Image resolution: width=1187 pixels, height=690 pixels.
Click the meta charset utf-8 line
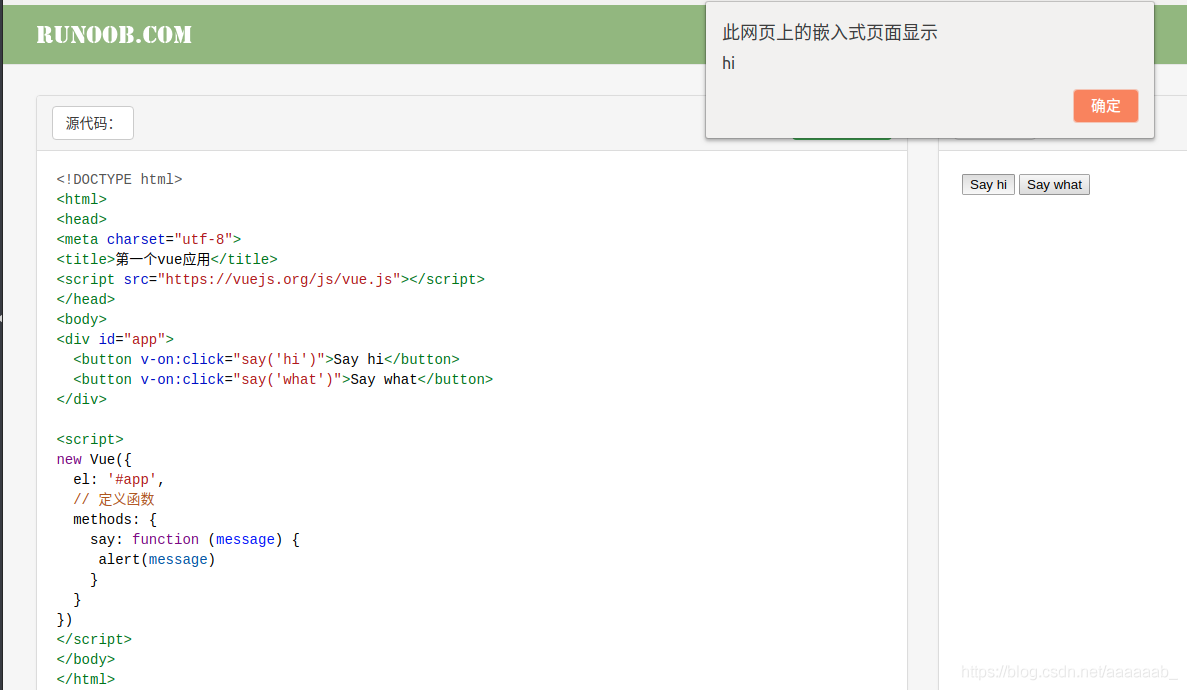click(x=148, y=240)
